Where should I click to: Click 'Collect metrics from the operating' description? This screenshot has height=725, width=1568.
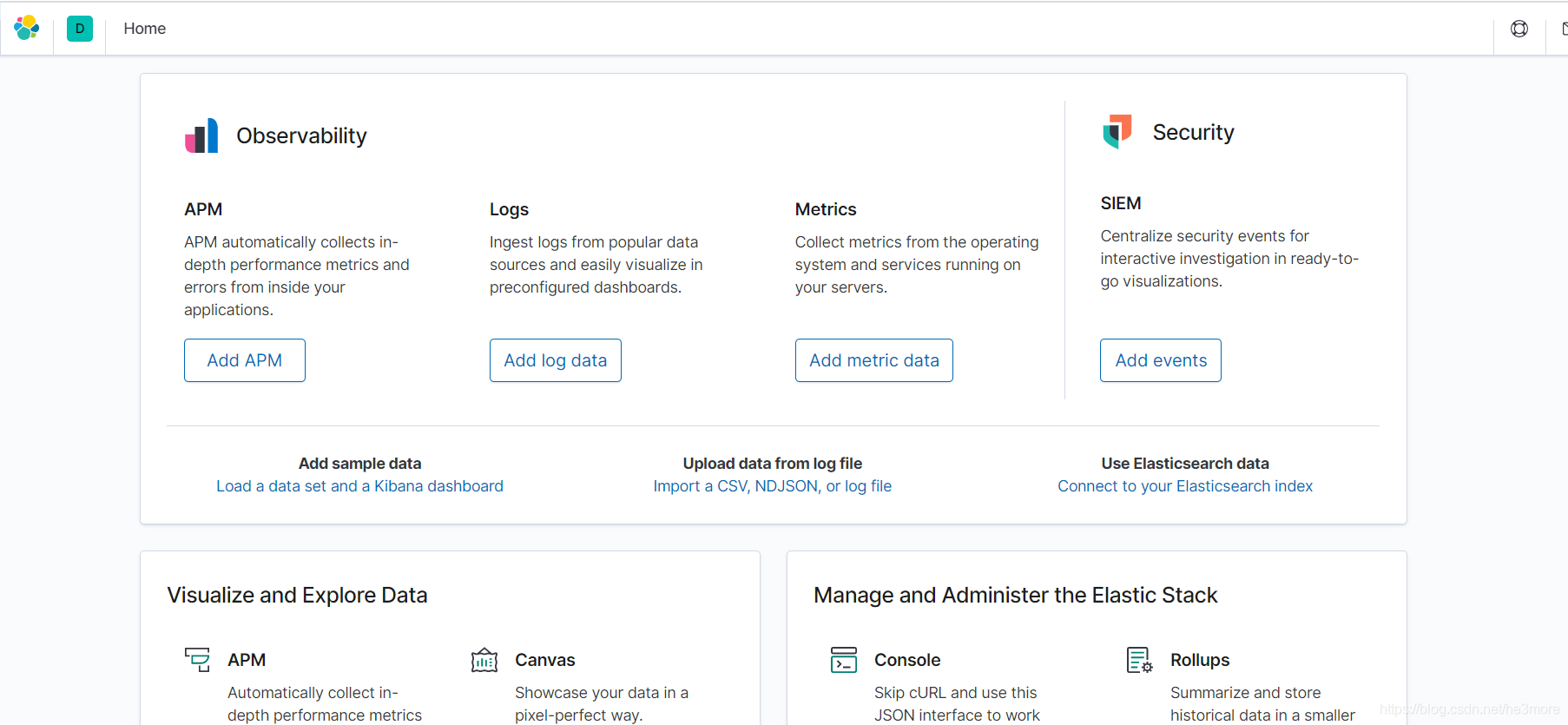917,265
